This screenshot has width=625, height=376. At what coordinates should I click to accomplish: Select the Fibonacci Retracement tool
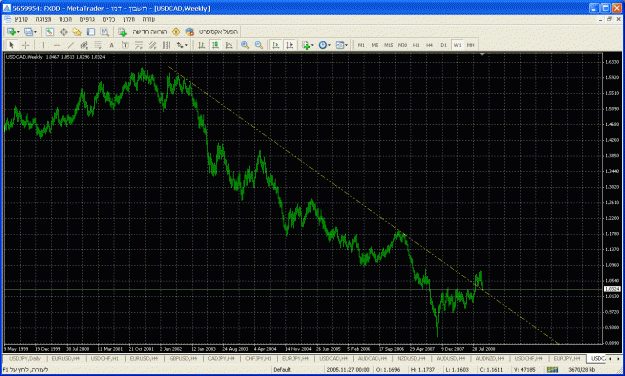pyautogui.click(x=98, y=45)
